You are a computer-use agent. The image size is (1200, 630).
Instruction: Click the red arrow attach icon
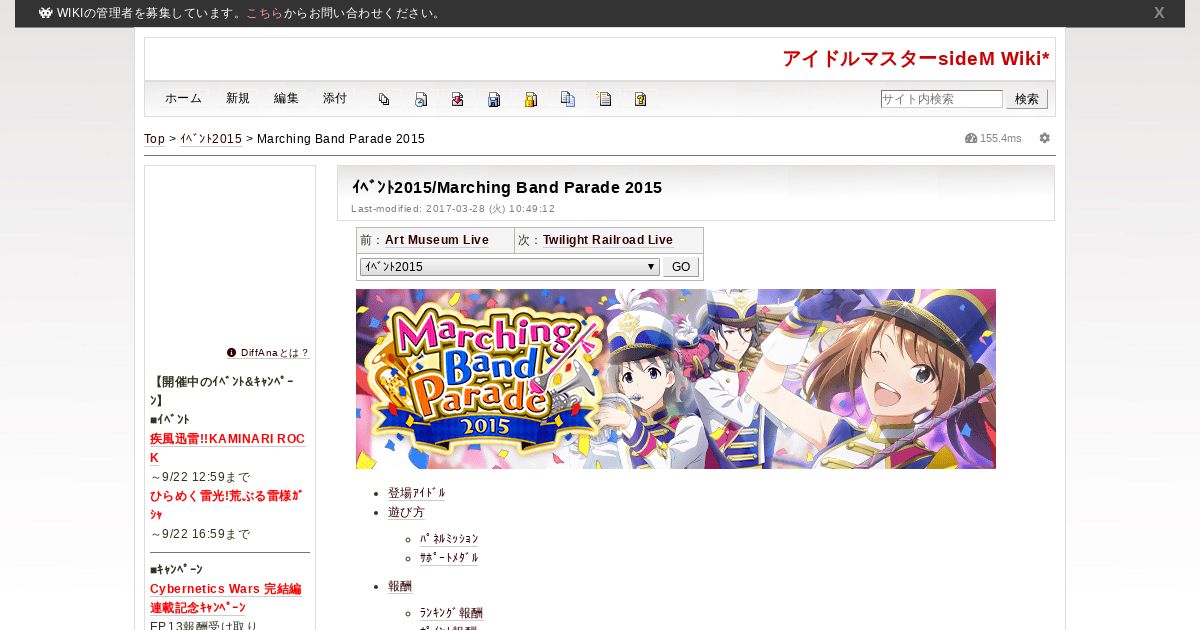pyautogui.click(x=457, y=99)
